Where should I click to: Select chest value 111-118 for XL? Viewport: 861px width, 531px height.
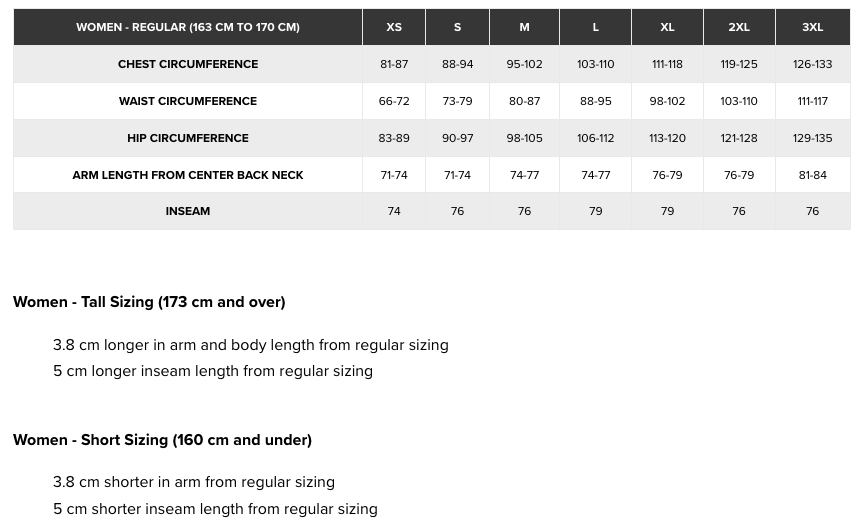(667, 64)
